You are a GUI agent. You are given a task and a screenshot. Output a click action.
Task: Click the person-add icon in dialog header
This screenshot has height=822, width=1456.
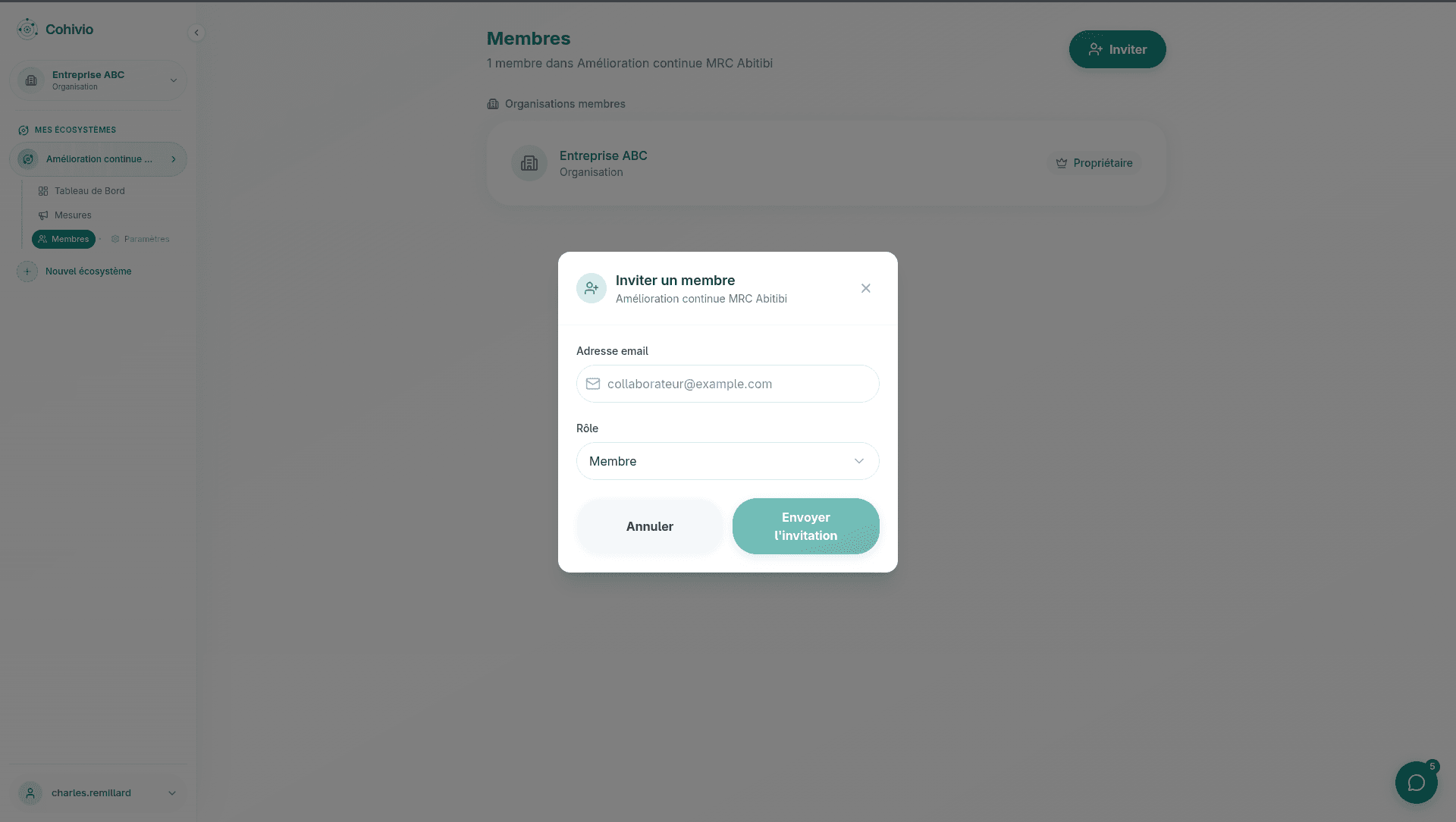tap(591, 288)
